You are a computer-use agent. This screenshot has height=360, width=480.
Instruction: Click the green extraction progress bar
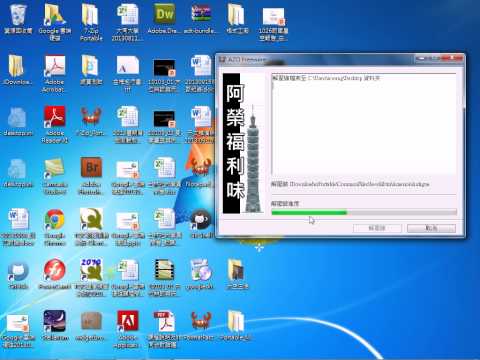tap(364, 212)
